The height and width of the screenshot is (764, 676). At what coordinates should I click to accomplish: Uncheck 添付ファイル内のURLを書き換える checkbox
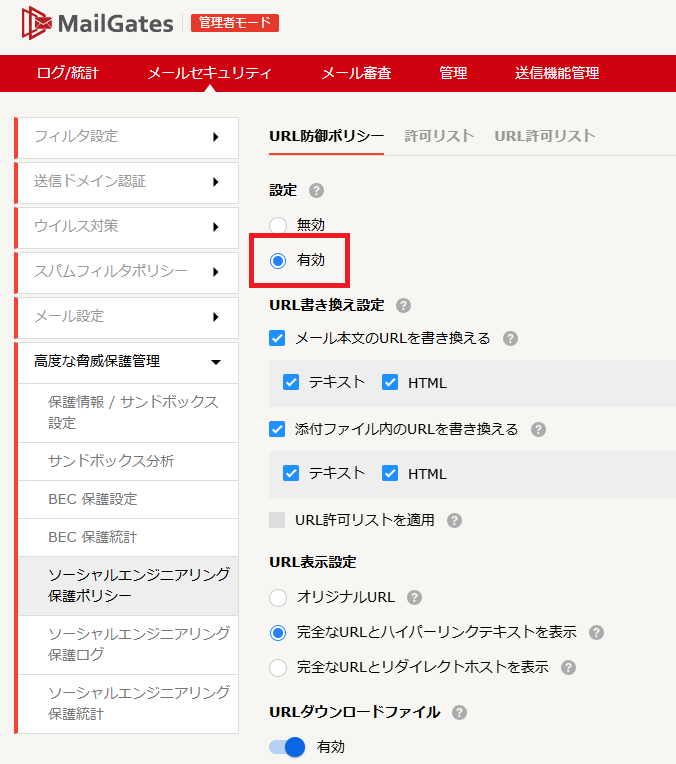[277, 429]
